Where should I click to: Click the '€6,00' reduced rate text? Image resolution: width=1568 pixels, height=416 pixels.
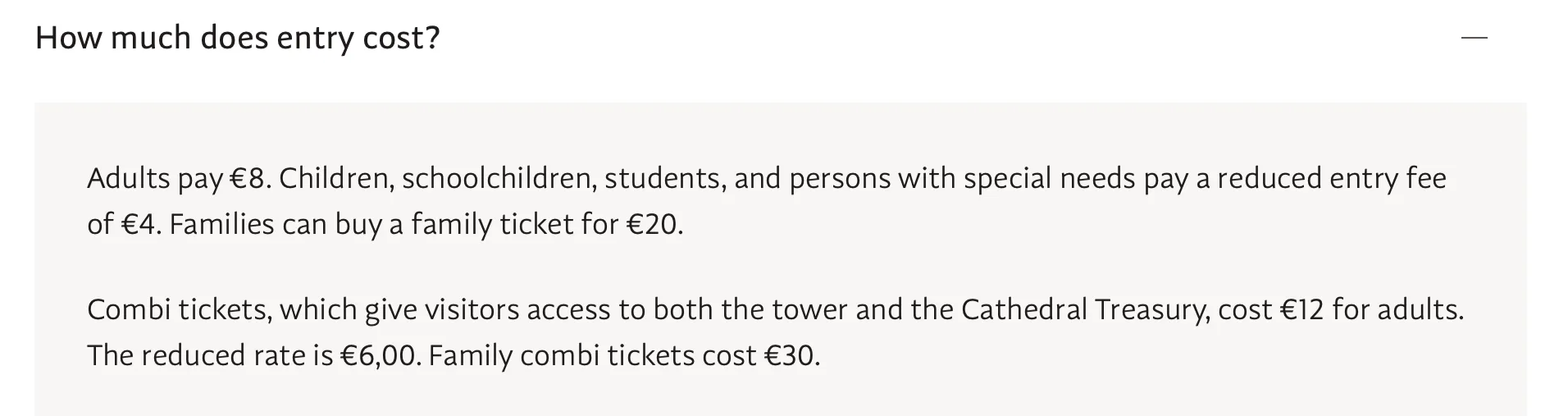click(380, 356)
